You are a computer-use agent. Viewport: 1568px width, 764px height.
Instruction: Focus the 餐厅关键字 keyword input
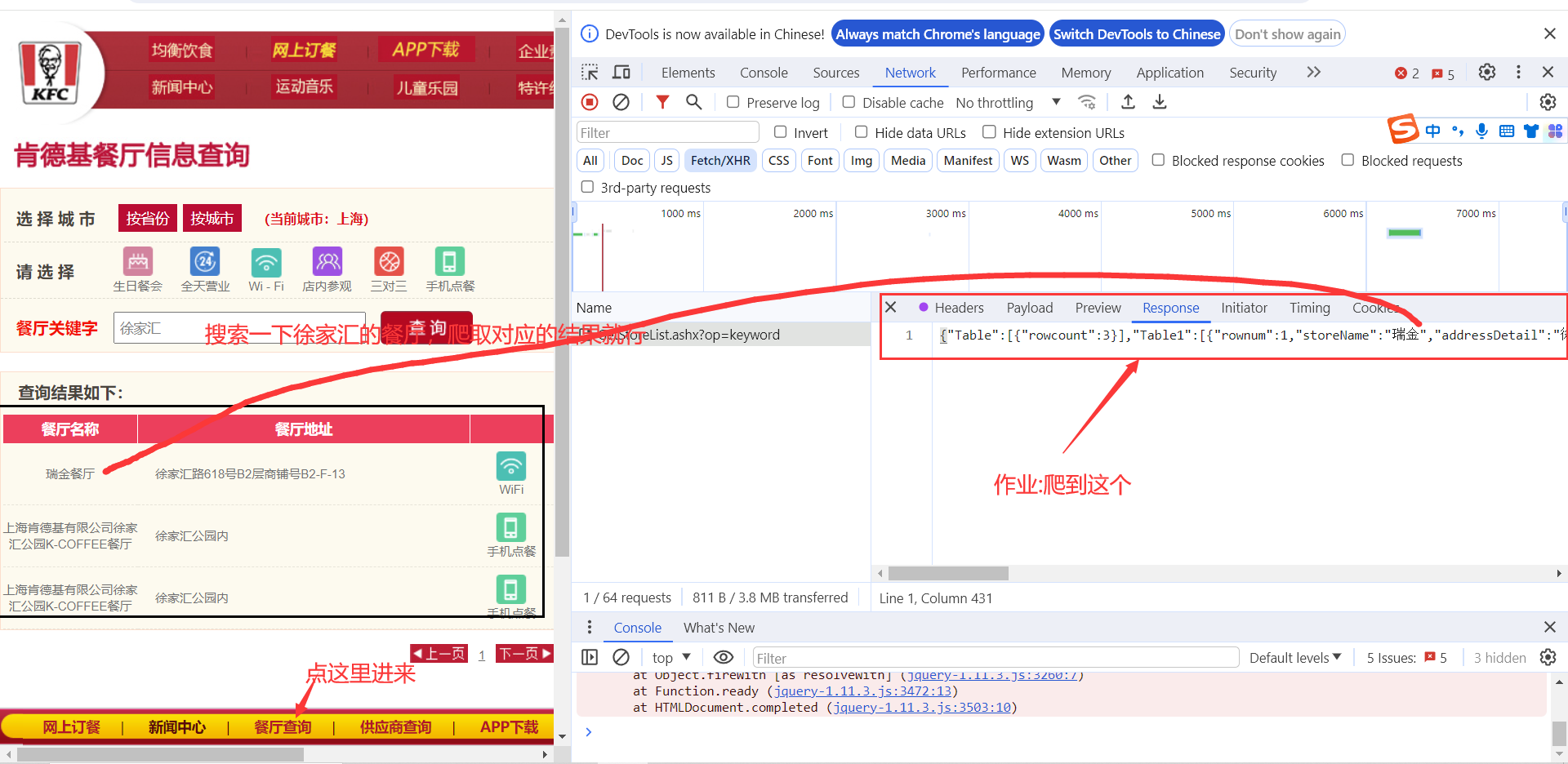coord(239,328)
